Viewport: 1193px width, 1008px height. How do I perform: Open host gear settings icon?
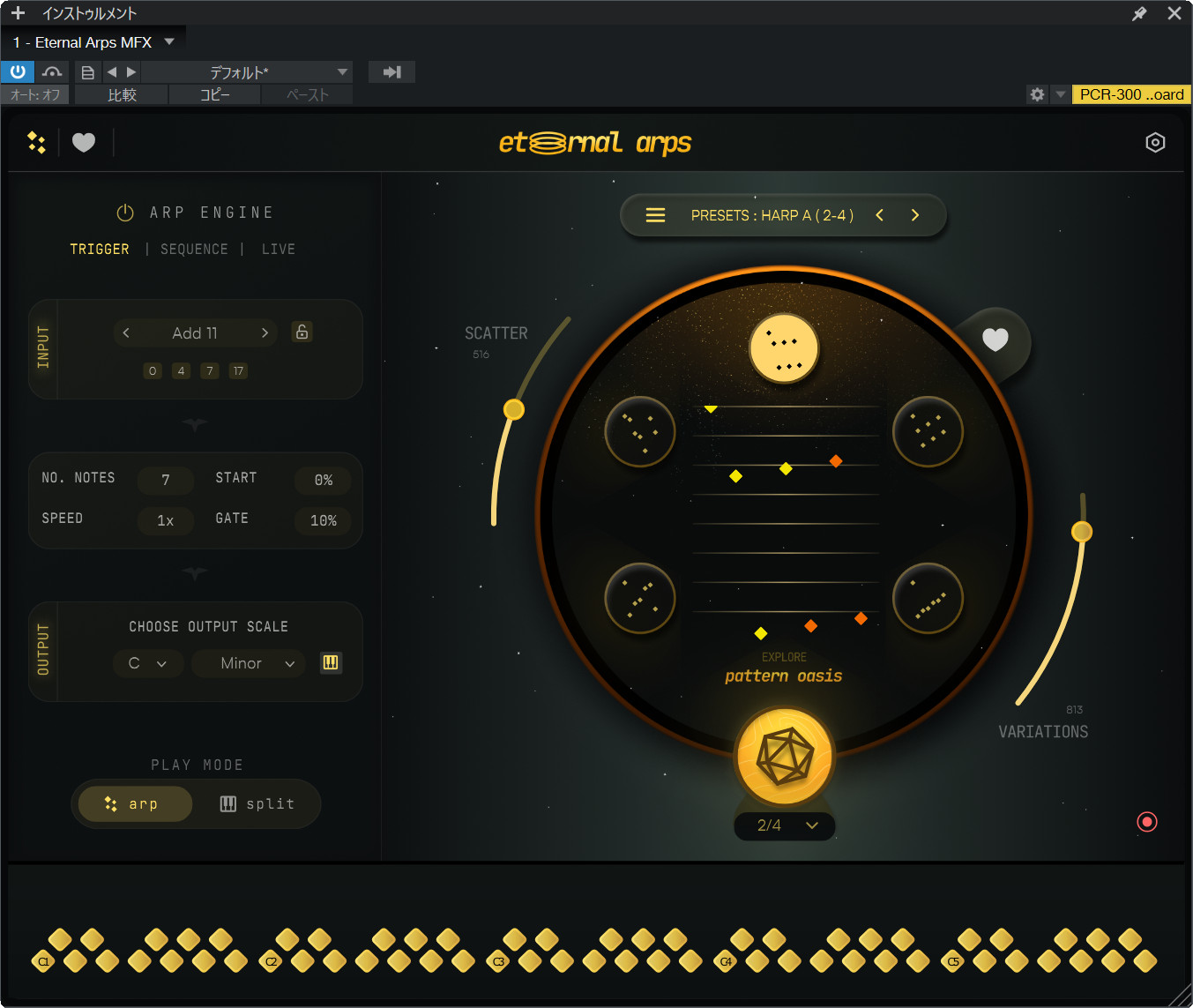pyautogui.click(x=1038, y=94)
